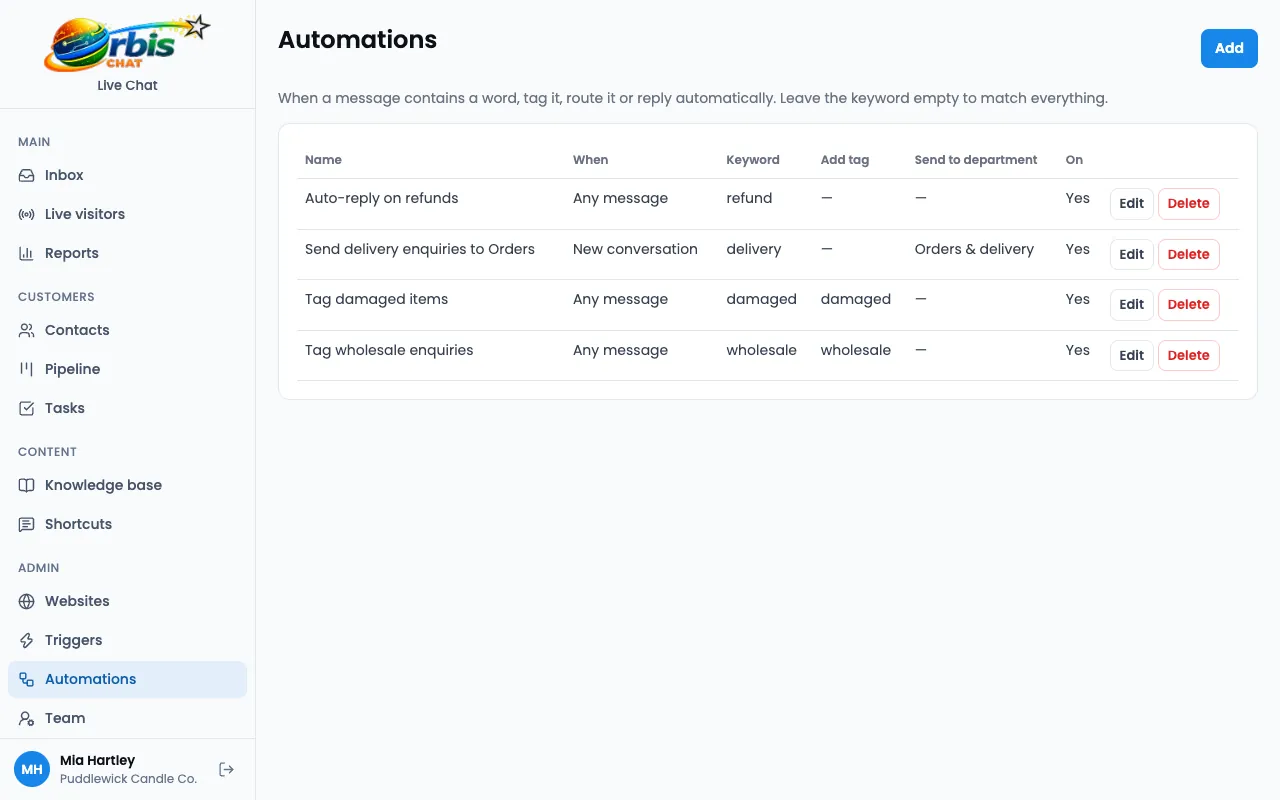Click the Add tag column header
1280x800 pixels.
(x=845, y=160)
